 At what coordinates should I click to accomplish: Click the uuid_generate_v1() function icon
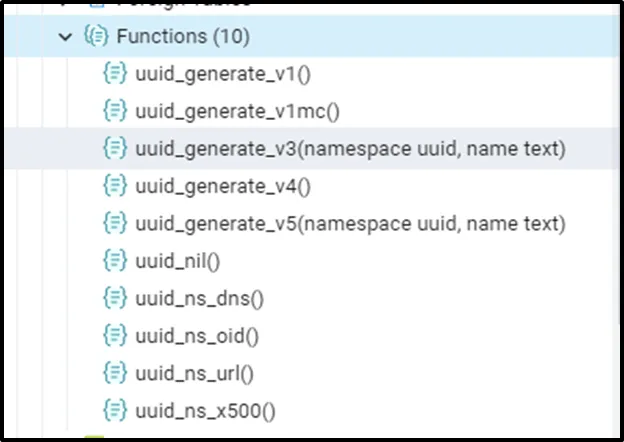[115, 74]
